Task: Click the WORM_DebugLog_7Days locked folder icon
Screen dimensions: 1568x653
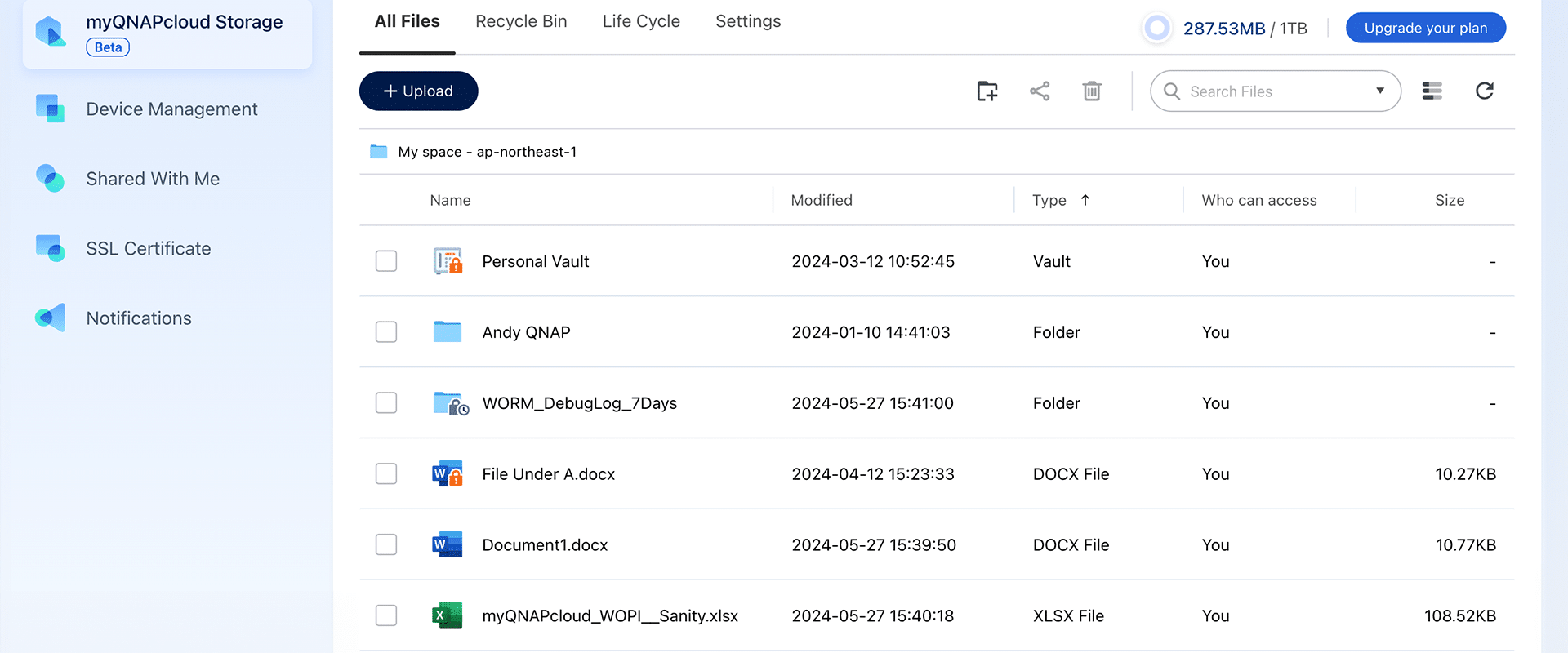Action: point(451,403)
